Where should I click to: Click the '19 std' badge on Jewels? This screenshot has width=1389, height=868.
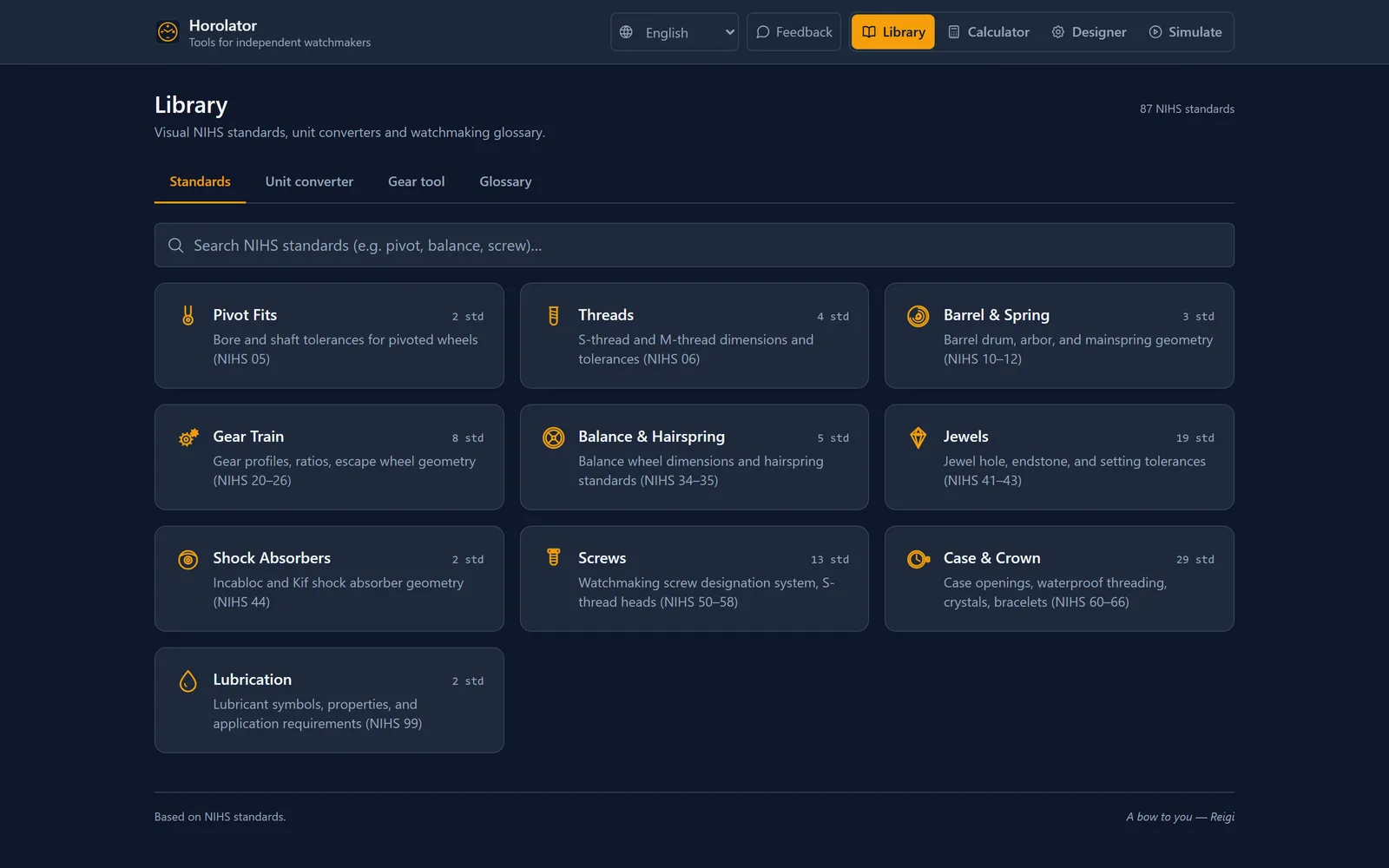(1195, 437)
